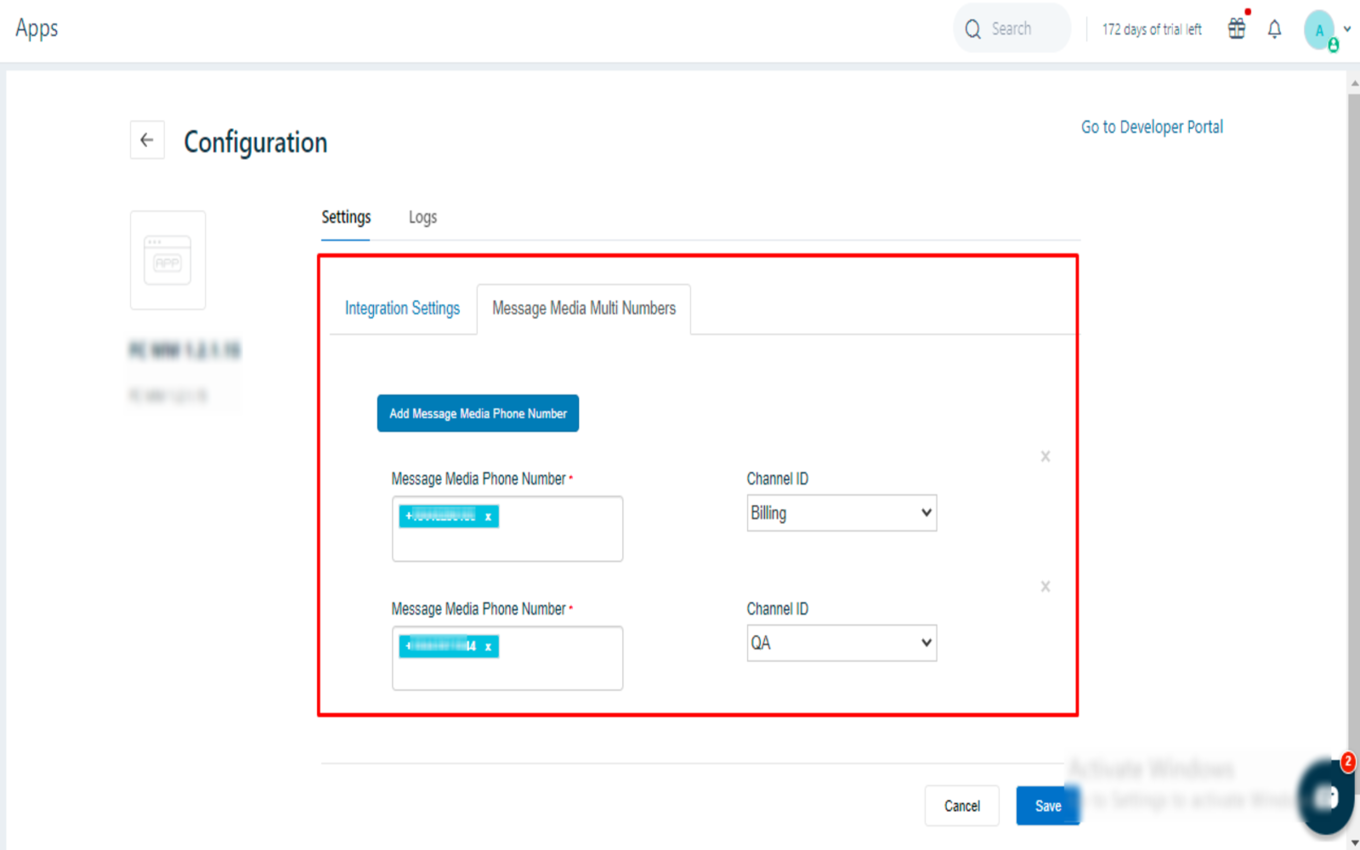1360x850 pixels.
Task: Open the Channel ID dropdown showing QA
Action: 841,644
